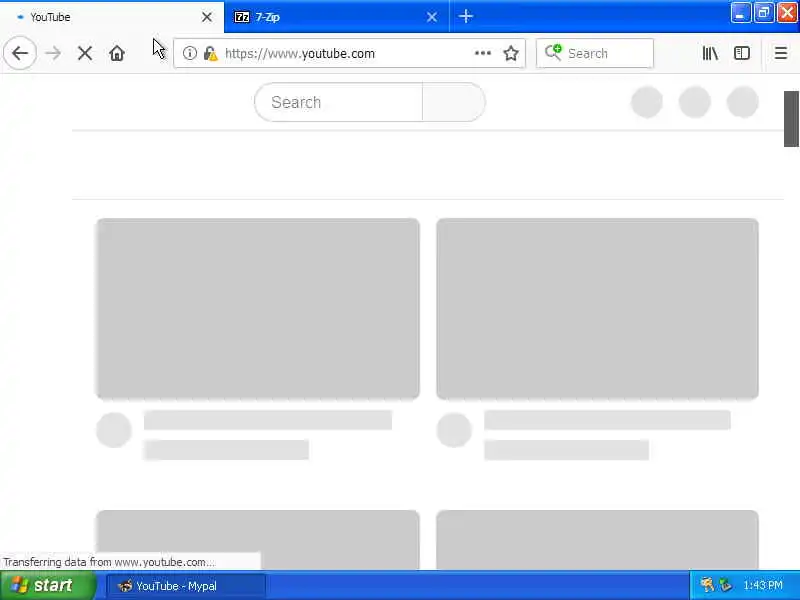Click the YouTube search submit button placeholder
The width and height of the screenshot is (800, 600).
pos(454,102)
